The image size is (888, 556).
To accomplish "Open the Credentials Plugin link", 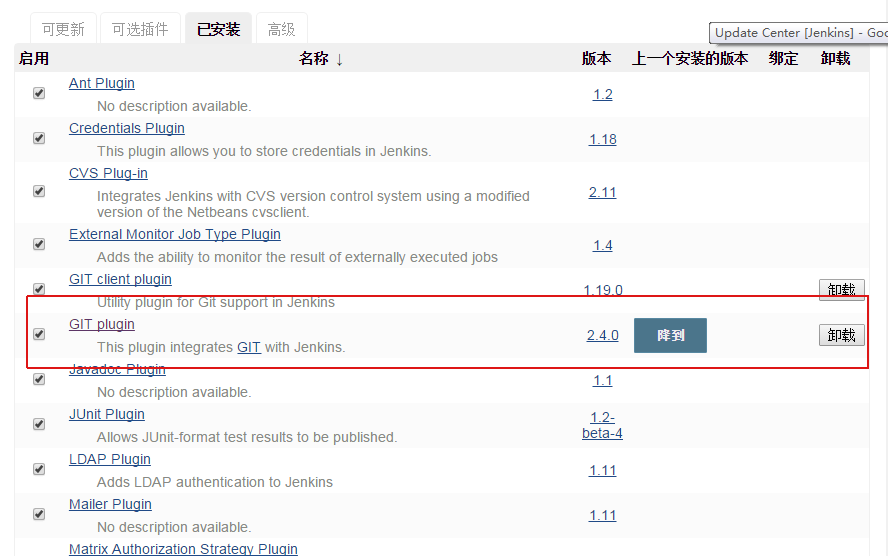I will pos(127,129).
